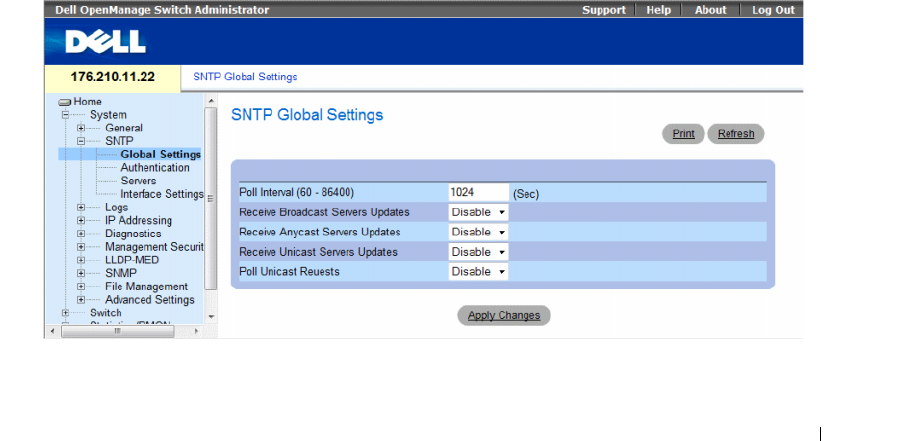Click the Dell logo

105,42
